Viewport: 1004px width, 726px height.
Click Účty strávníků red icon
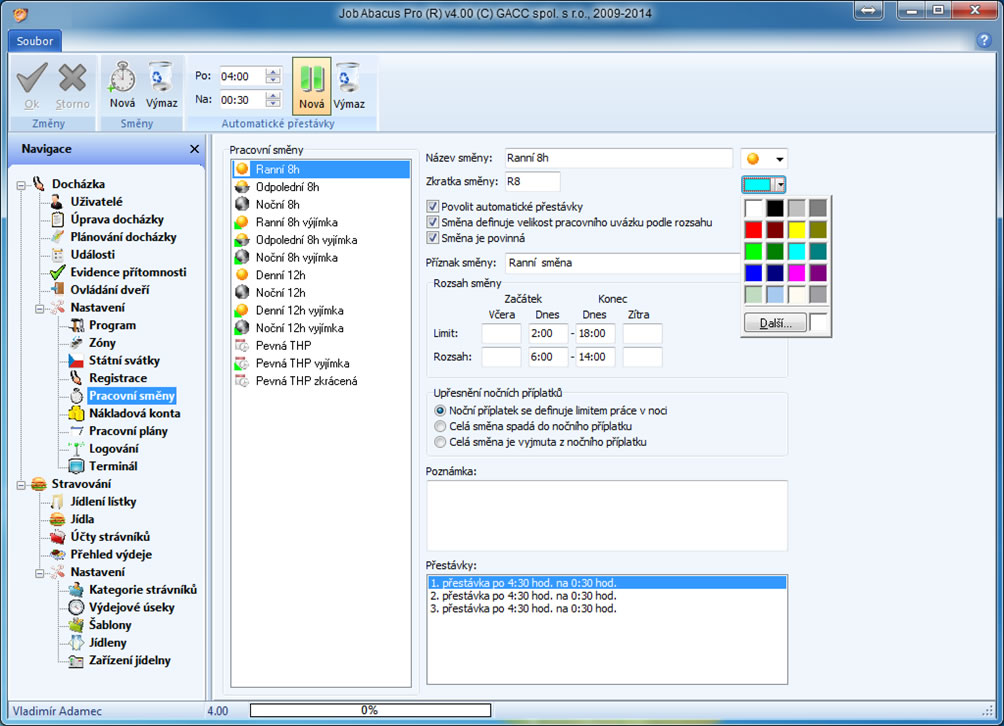(57, 536)
